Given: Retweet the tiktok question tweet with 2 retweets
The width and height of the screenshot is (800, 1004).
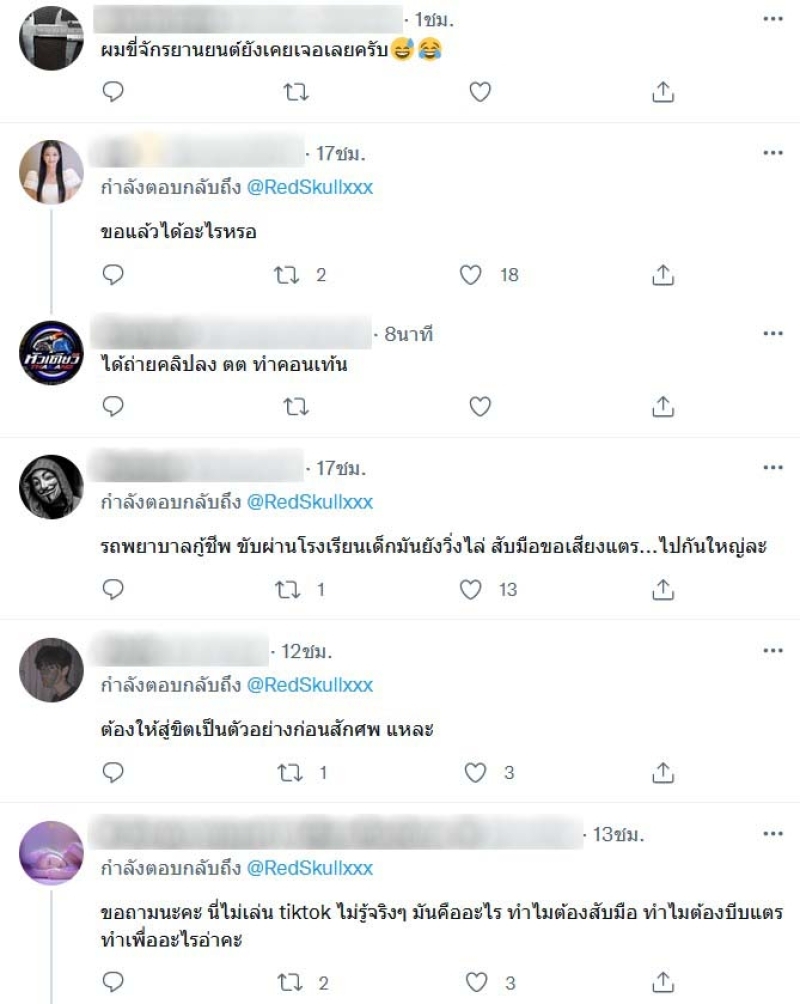Looking at the screenshot, I should click(290, 983).
